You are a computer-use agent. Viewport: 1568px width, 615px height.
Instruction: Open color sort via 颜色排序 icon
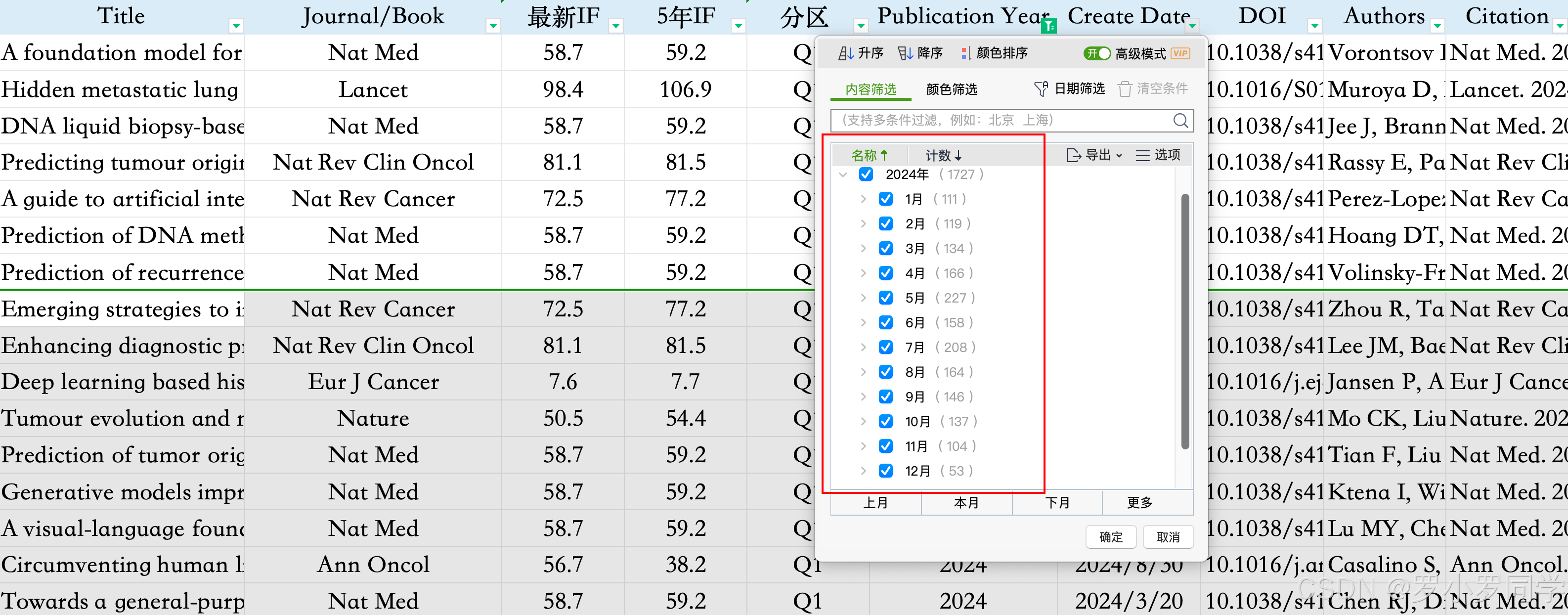click(965, 53)
